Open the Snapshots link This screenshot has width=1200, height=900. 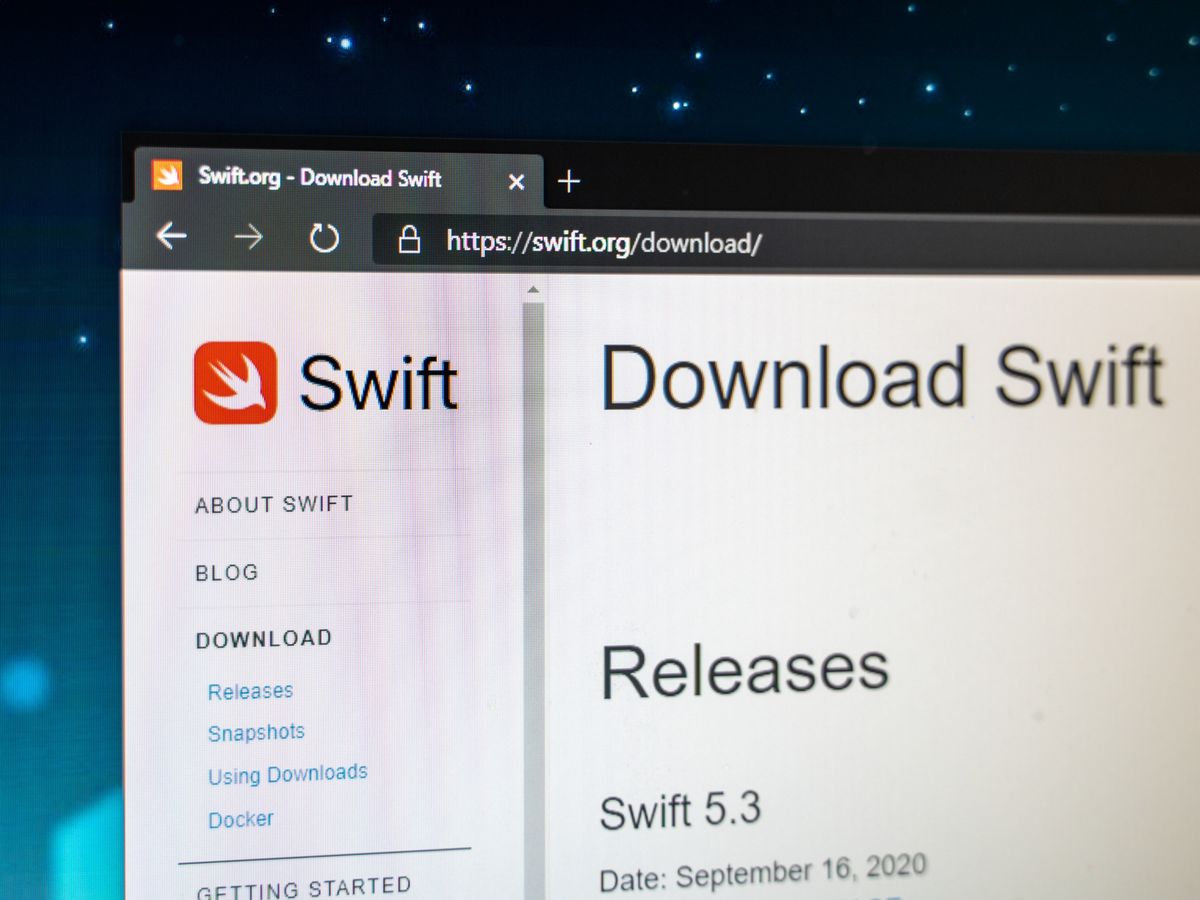pyautogui.click(x=255, y=731)
